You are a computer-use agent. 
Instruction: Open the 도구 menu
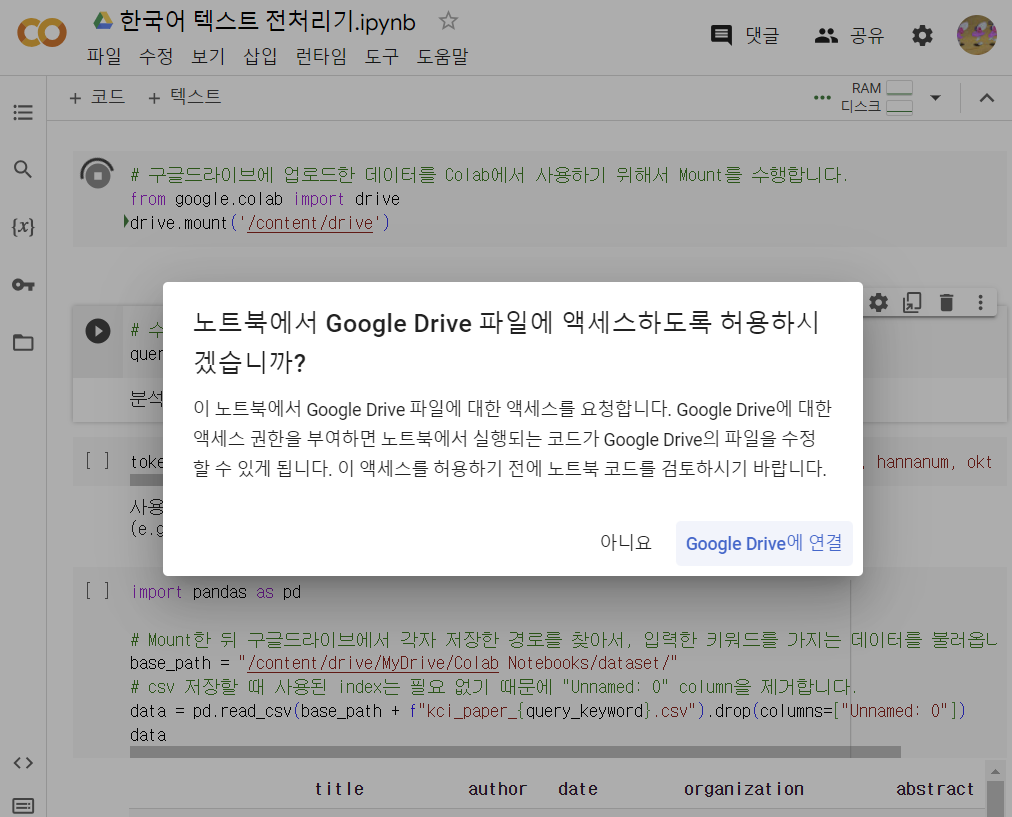pos(381,56)
